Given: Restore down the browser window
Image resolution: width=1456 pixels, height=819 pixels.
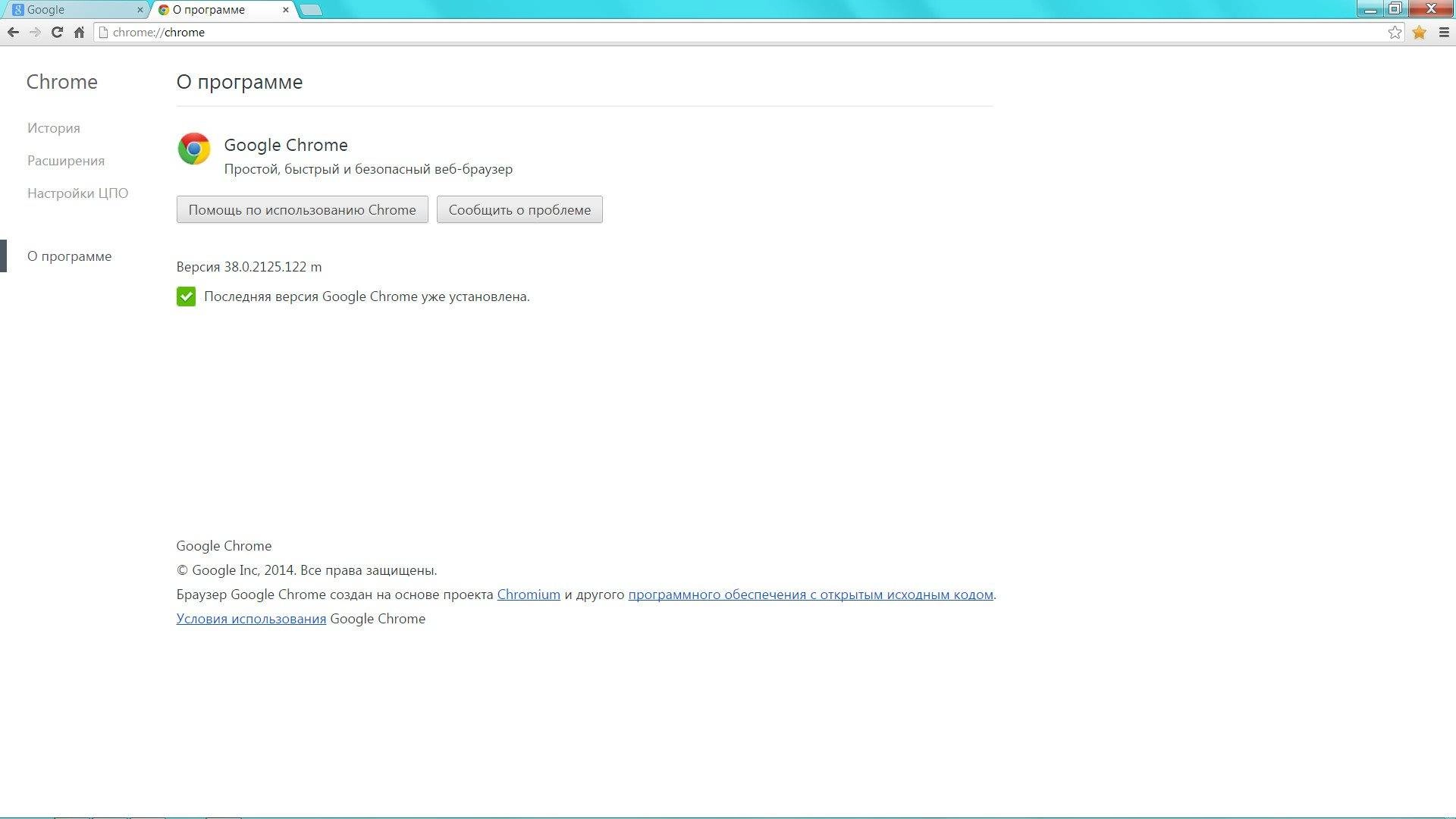Looking at the screenshot, I should 1395,9.
